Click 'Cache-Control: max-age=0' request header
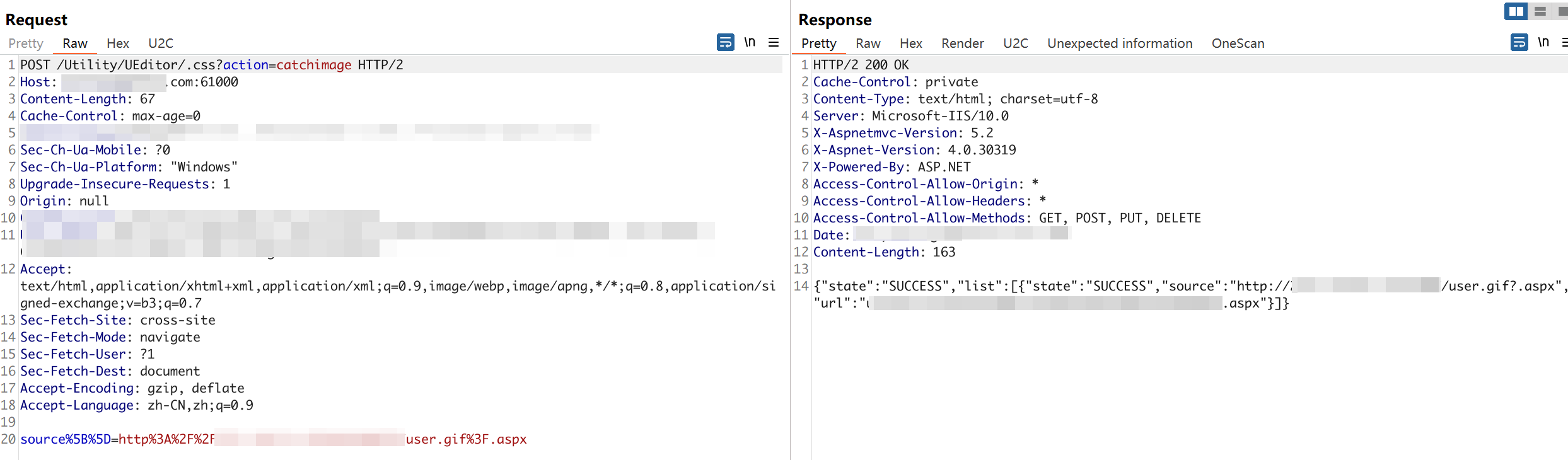 [110, 116]
